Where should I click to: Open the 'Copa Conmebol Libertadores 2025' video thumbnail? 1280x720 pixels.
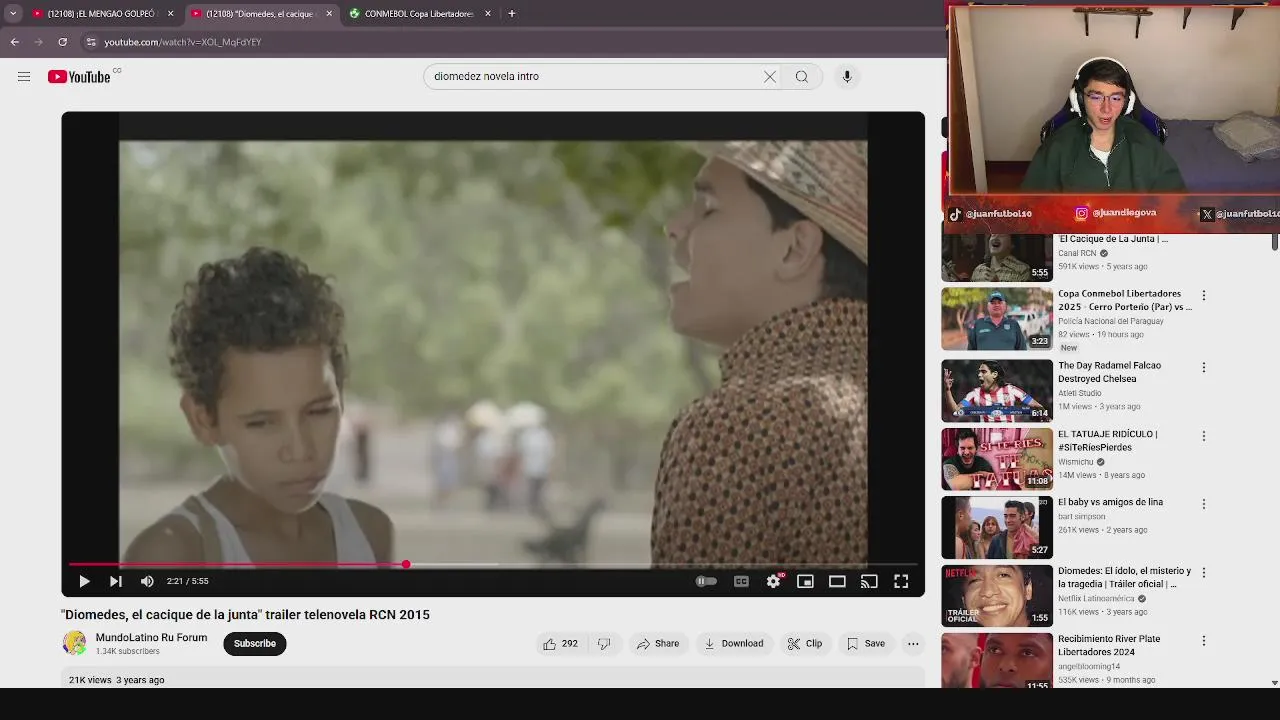997,319
